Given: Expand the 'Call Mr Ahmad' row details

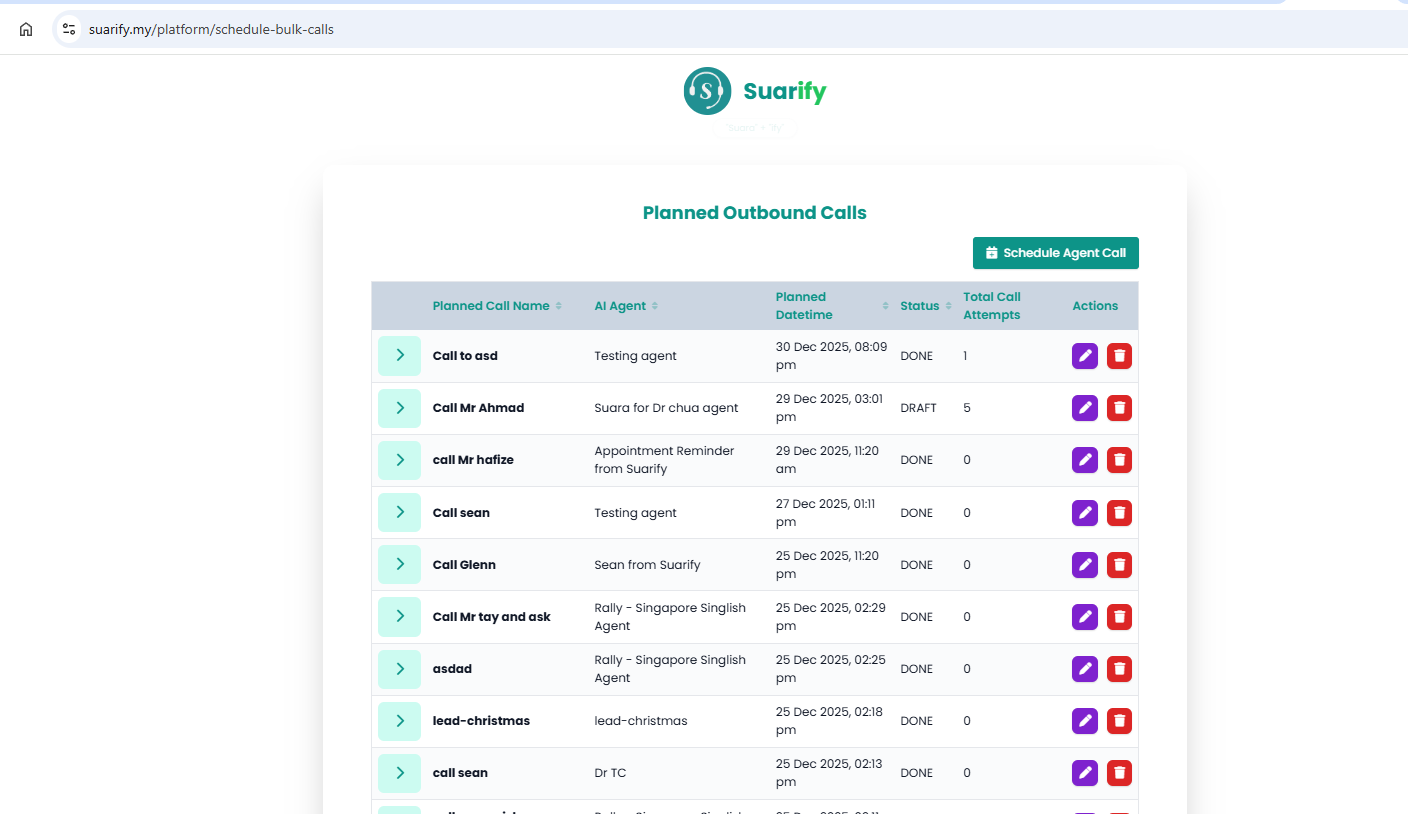Looking at the screenshot, I should (x=399, y=408).
